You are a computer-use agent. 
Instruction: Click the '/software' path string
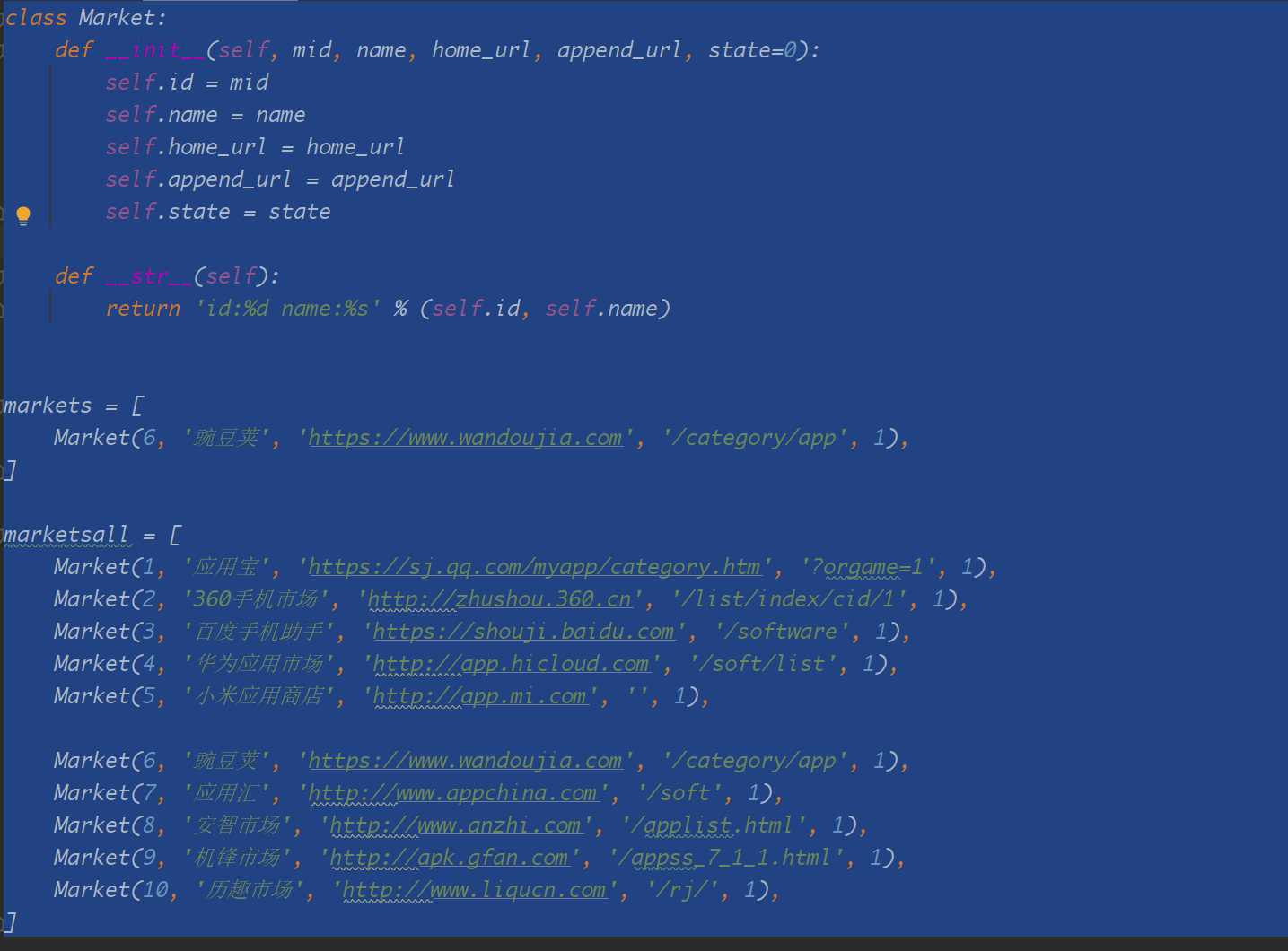(x=781, y=632)
